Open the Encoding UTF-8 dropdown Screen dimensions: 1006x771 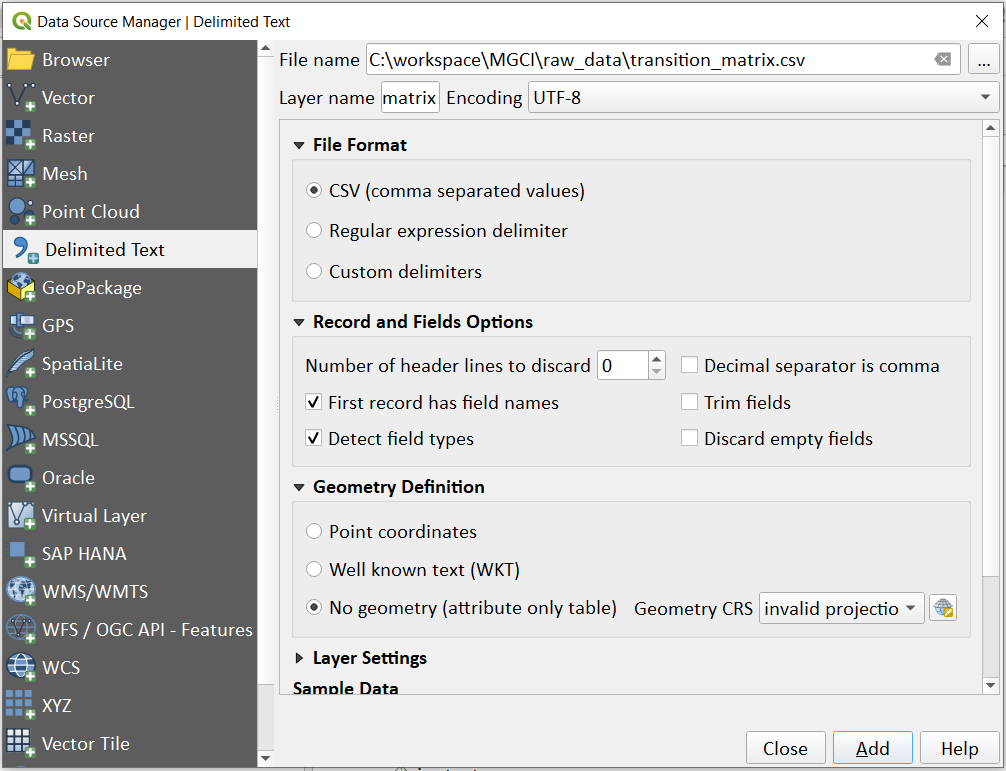coord(763,97)
